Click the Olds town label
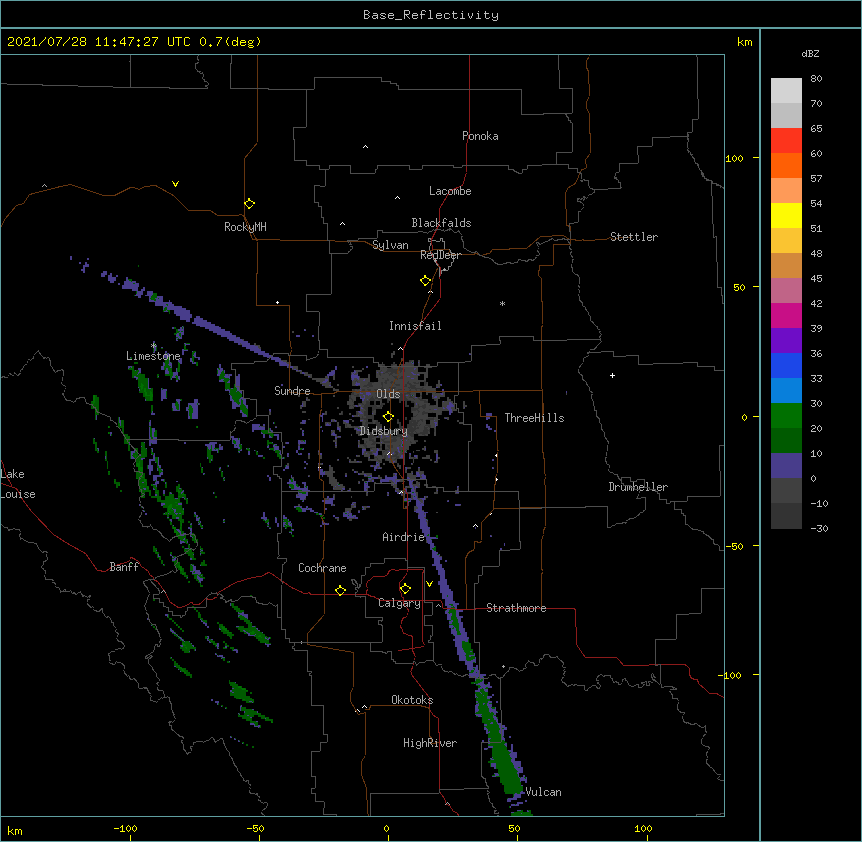 (x=388, y=394)
